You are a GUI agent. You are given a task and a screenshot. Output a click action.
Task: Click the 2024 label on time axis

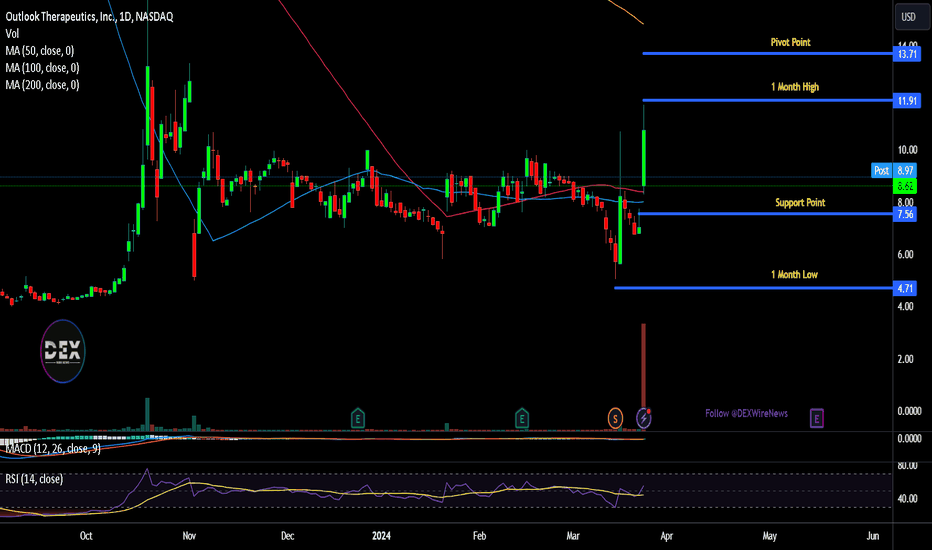381,536
